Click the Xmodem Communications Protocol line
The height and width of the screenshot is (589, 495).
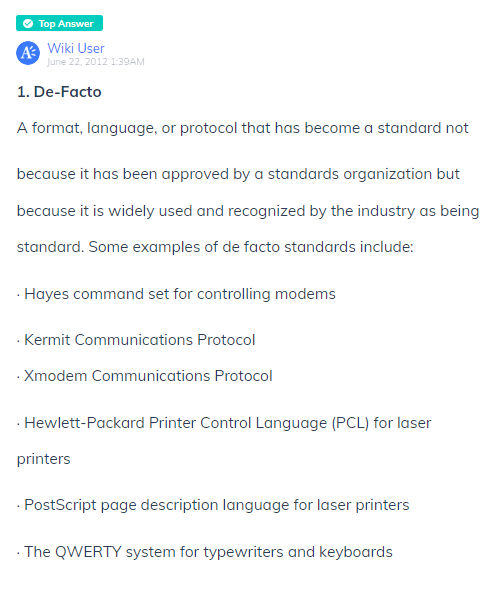[x=145, y=376]
